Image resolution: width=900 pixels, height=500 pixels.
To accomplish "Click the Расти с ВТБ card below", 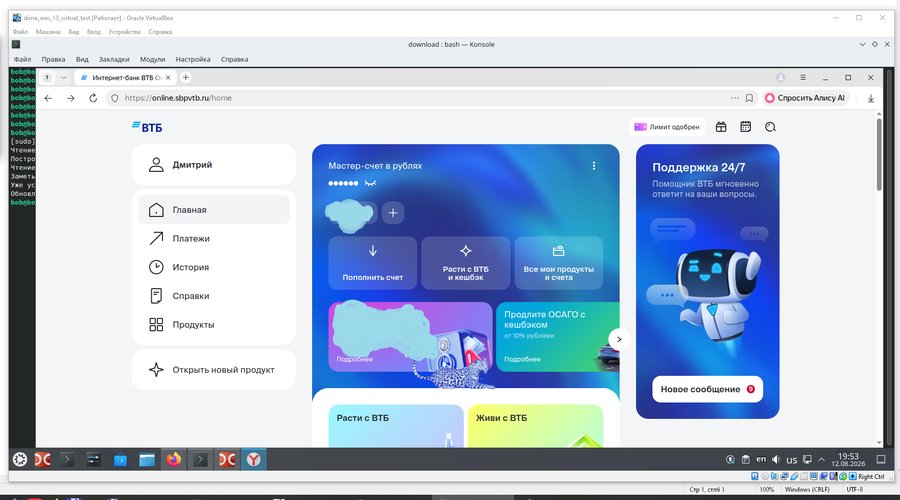I will coord(395,426).
